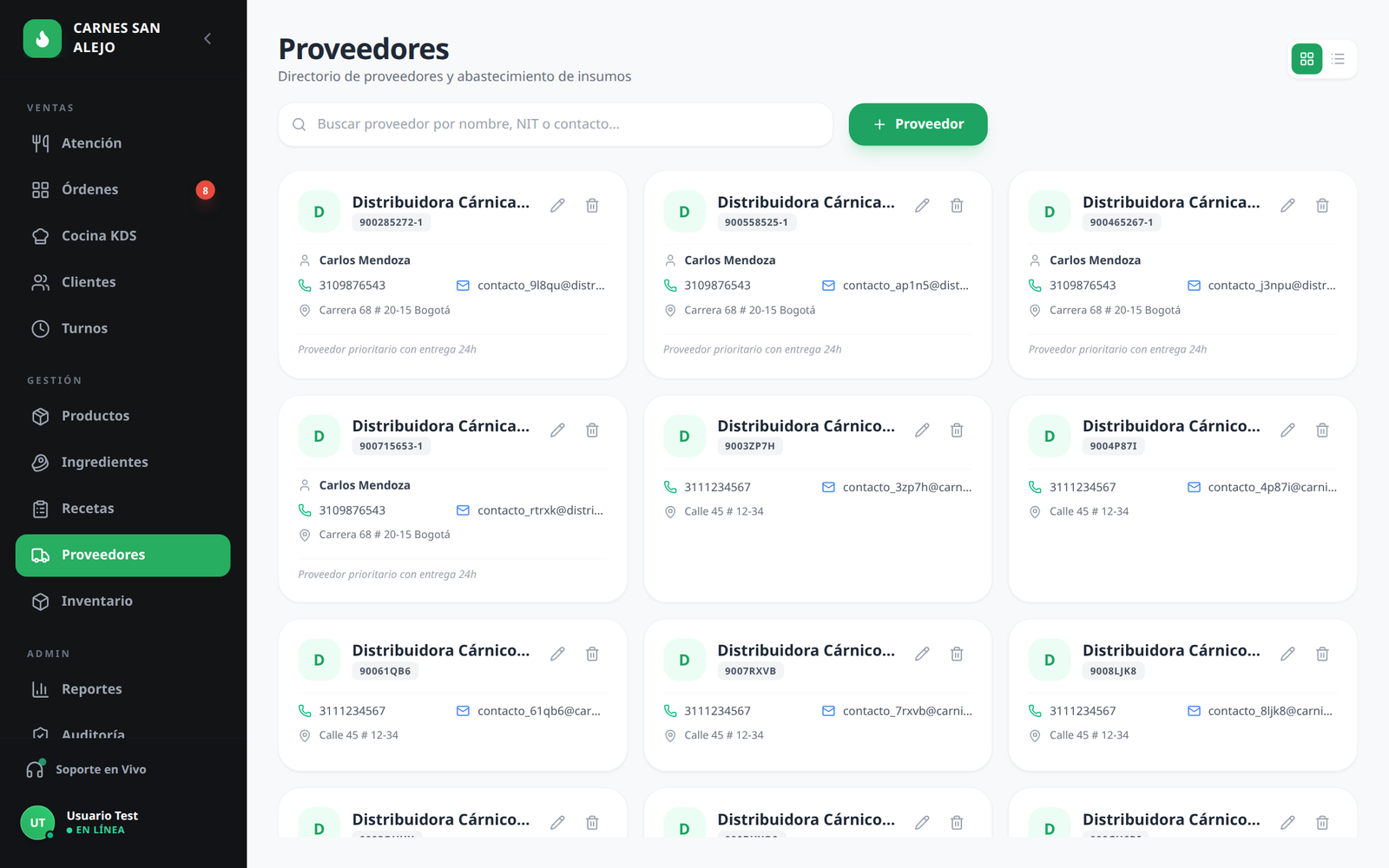Edit supplier with NIT 9003ZP7H
This screenshot has height=868, width=1389.
click(922, 430)
